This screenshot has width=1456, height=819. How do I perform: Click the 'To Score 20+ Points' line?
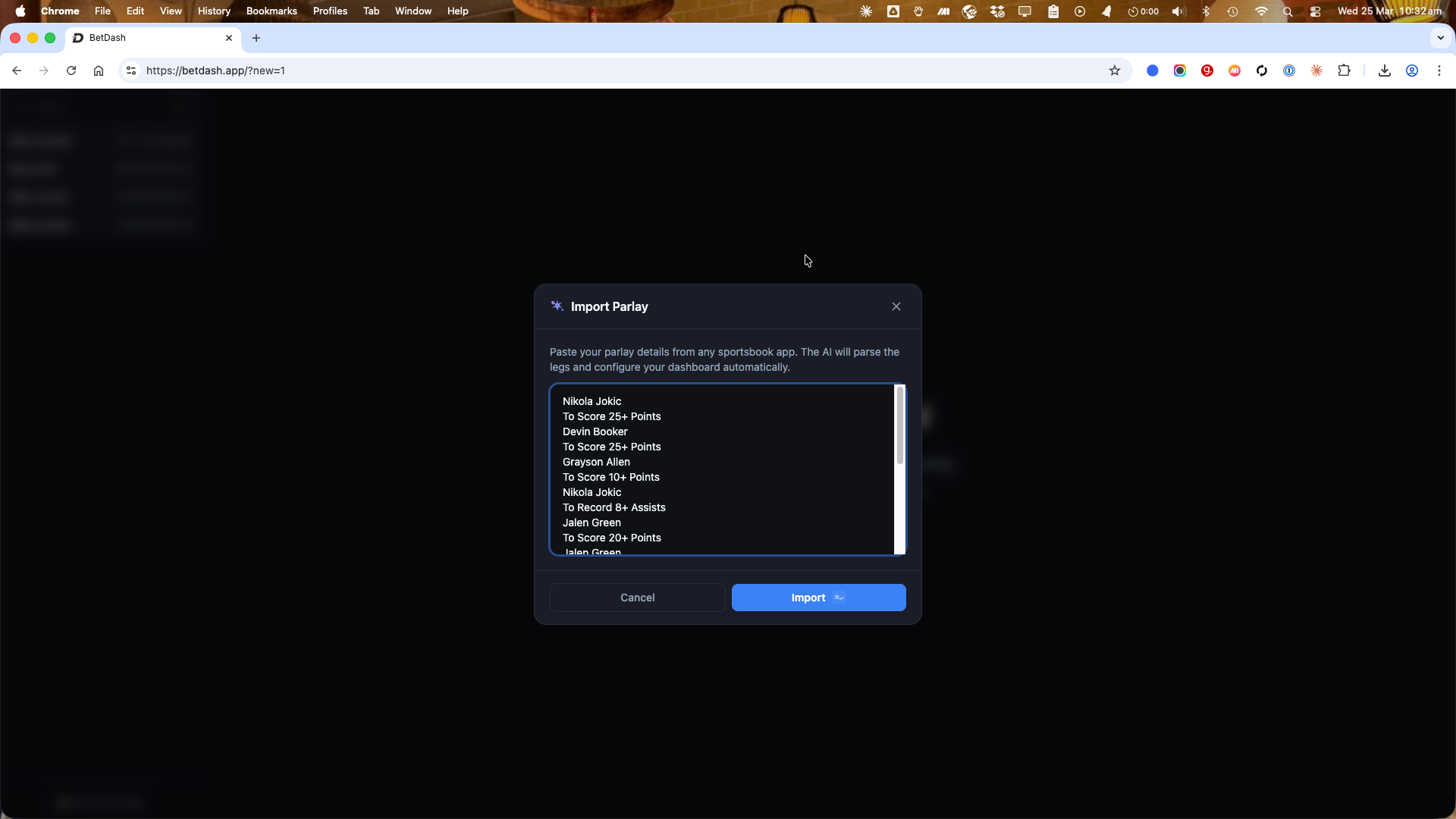[612, 538]
